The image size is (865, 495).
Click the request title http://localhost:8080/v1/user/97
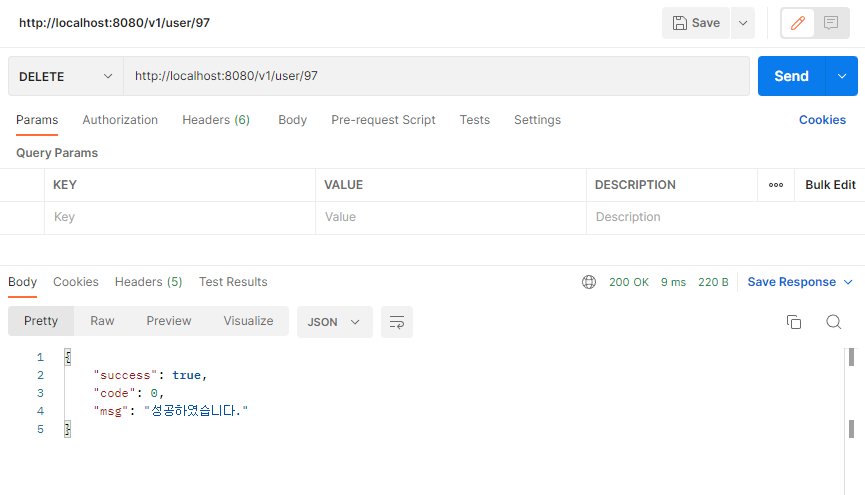(x=114, y=23)
